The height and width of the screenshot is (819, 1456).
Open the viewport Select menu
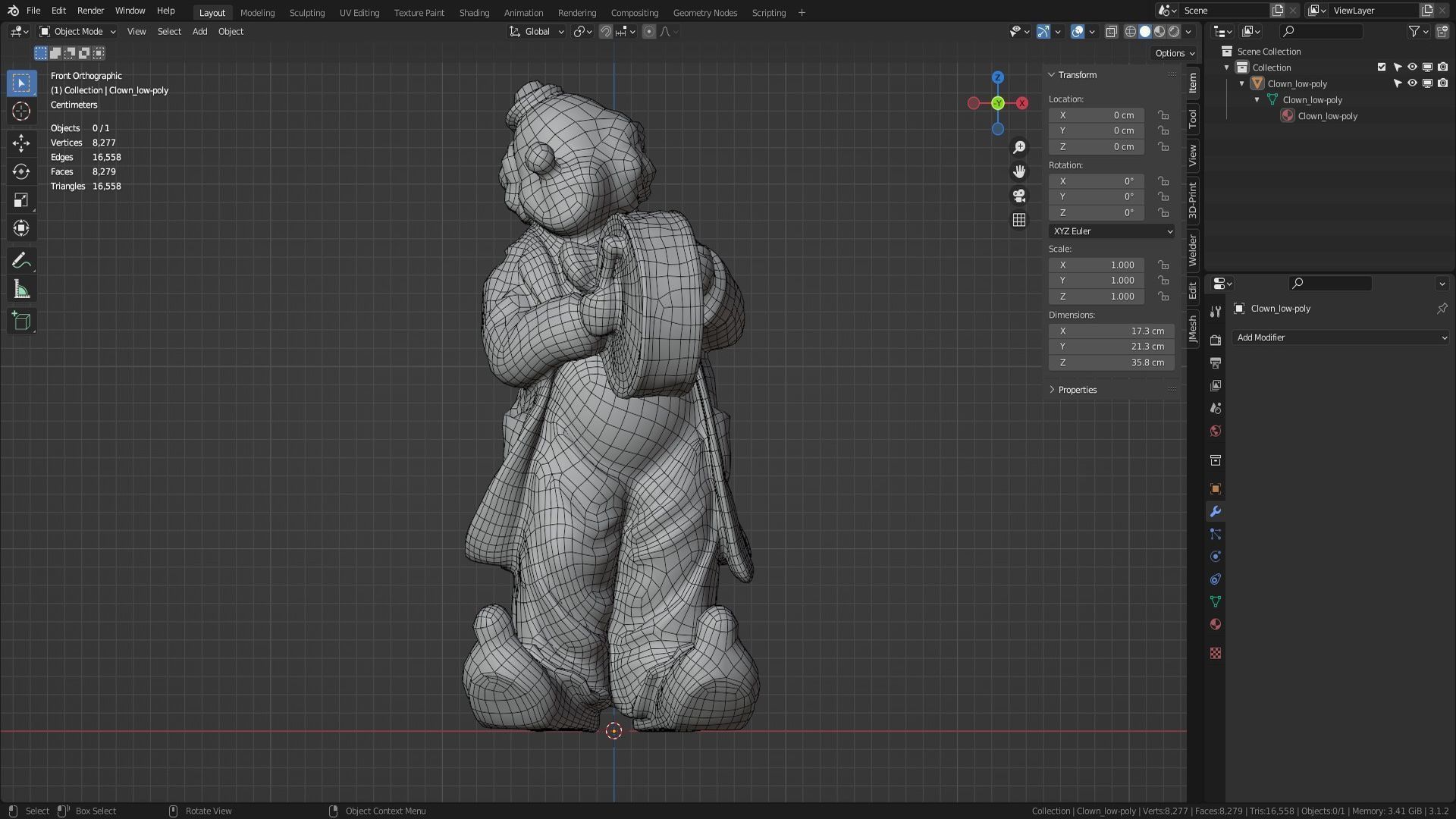pos(169,31)
